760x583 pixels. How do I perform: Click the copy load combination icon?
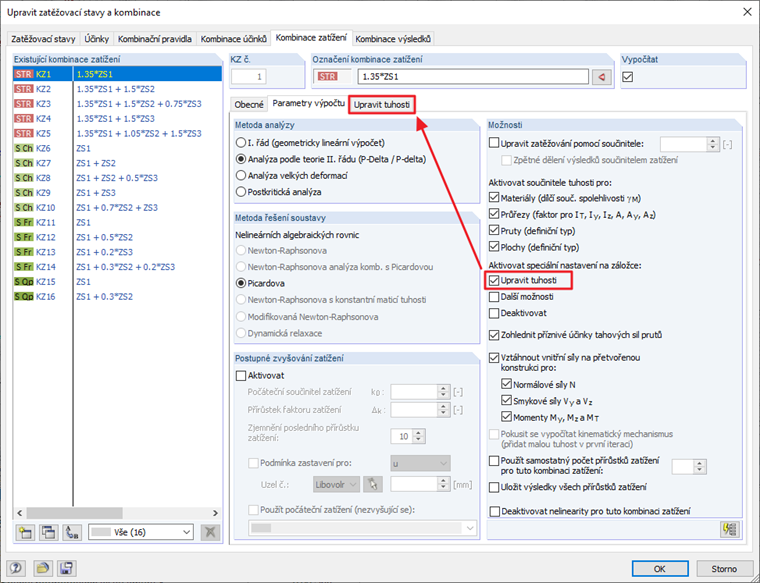(48, 532)
